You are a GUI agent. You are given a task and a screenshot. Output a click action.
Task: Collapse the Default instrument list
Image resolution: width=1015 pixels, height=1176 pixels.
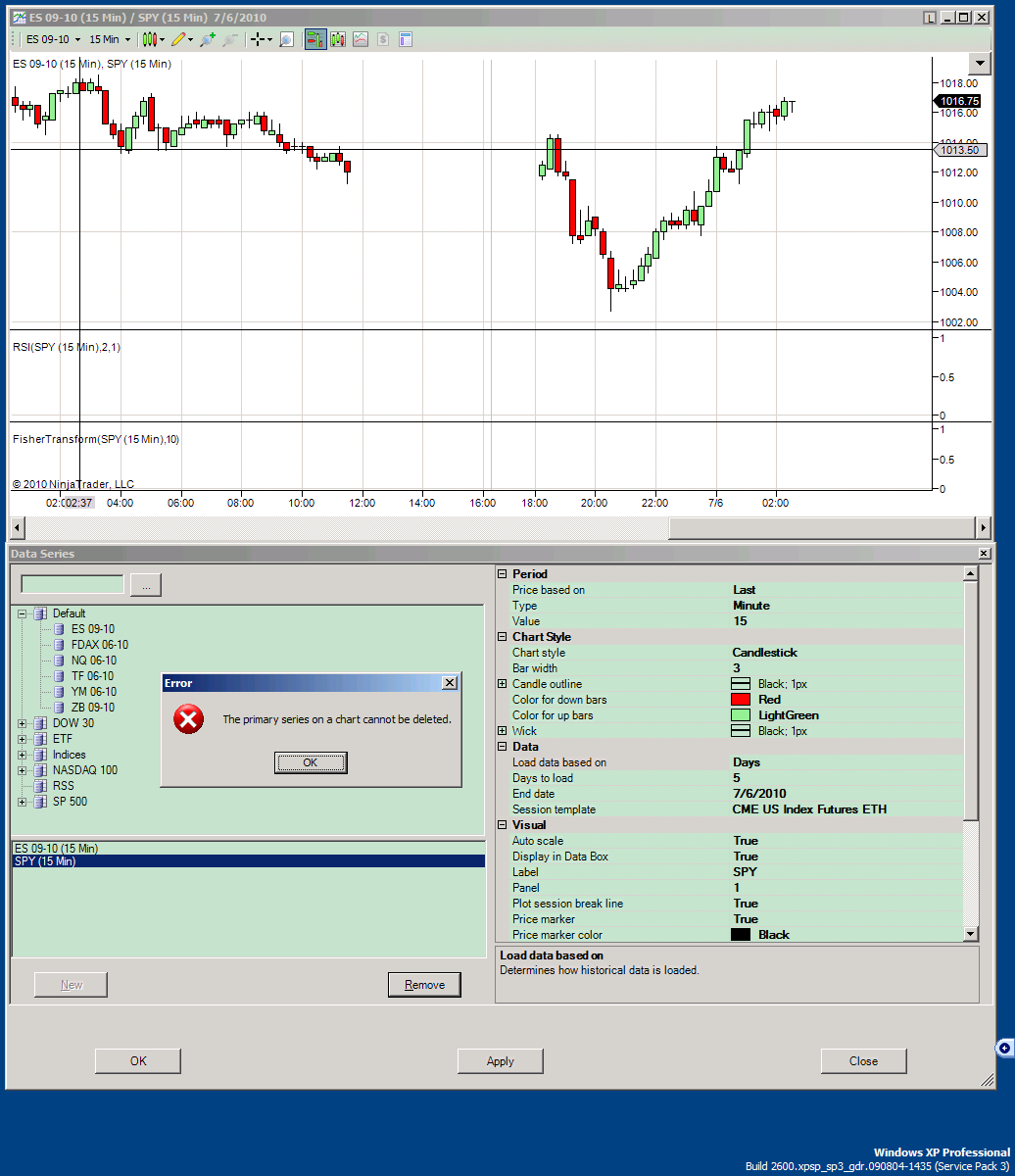pos(23,613)
